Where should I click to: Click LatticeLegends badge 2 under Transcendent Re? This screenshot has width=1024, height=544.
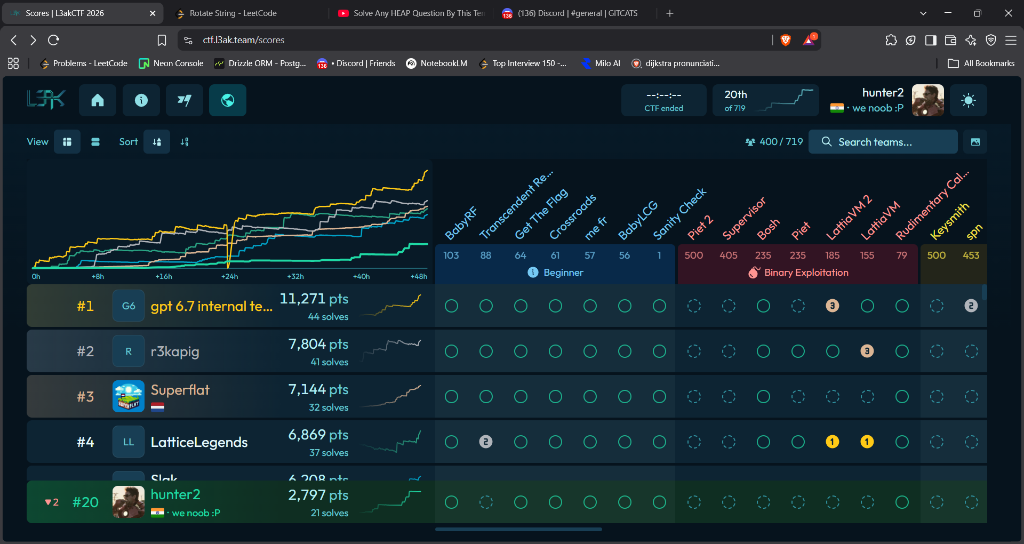pos(485,442)
